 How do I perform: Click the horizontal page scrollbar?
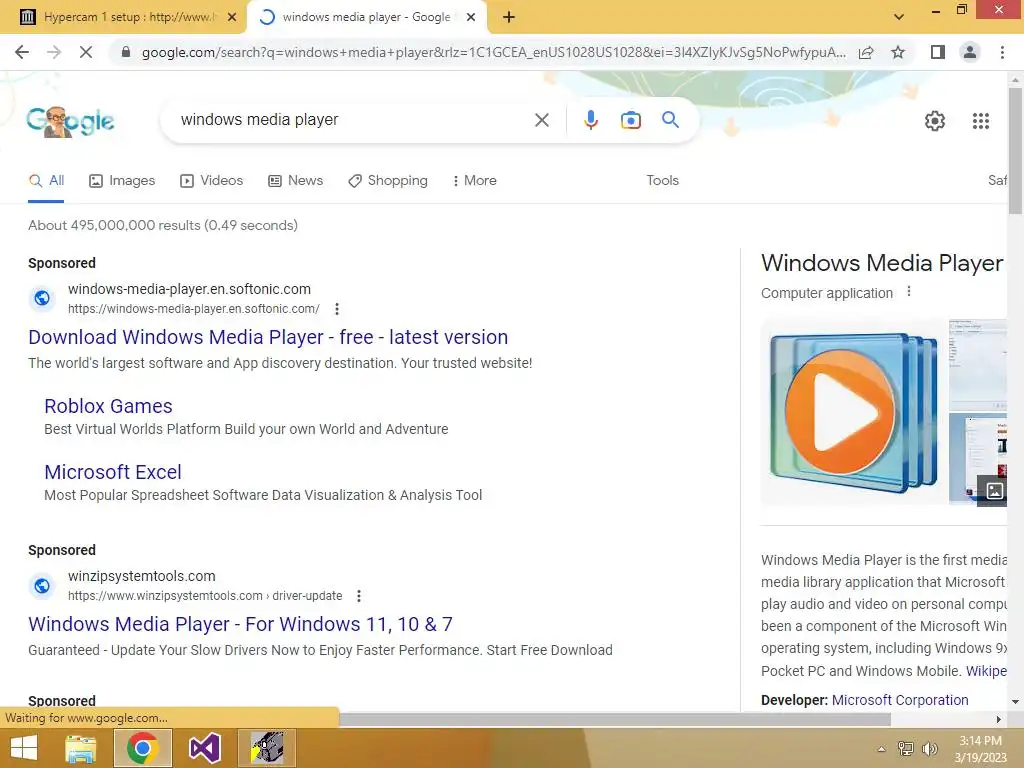tap(615, 720)
